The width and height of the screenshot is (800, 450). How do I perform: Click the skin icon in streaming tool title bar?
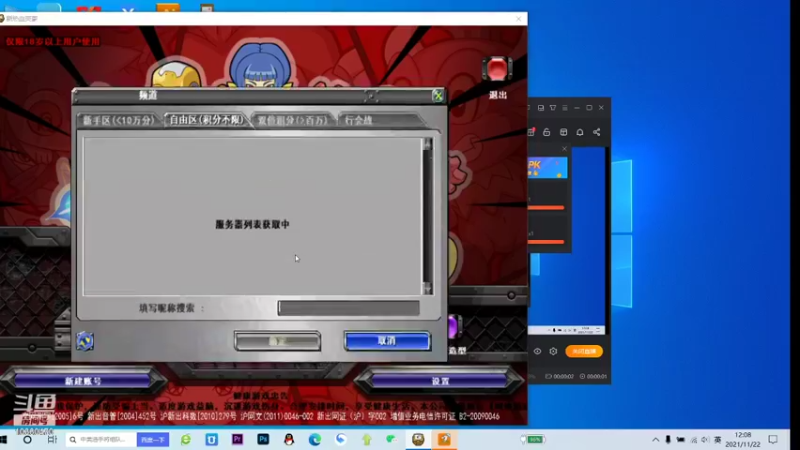(x=553, y=108)
